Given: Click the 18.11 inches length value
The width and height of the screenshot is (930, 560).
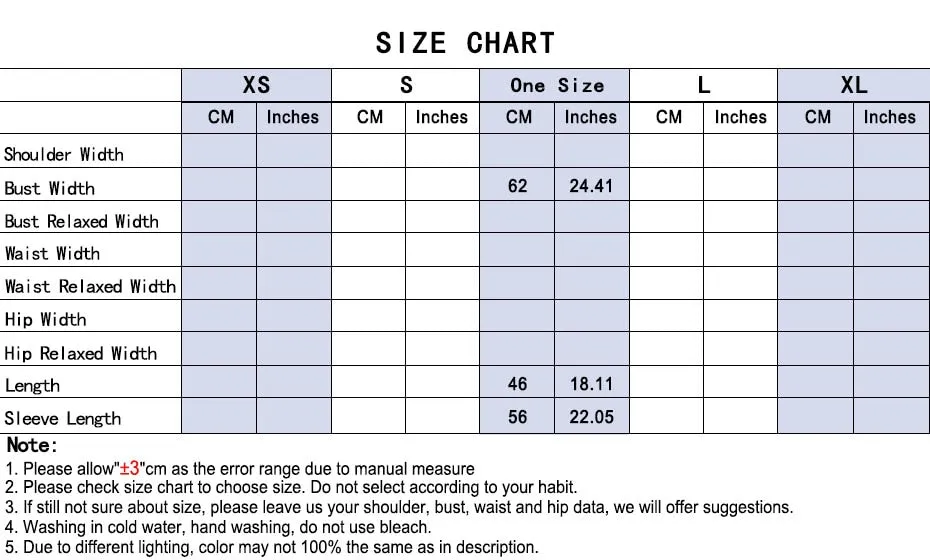Looking at the screenshot, I should coord(591,383).
